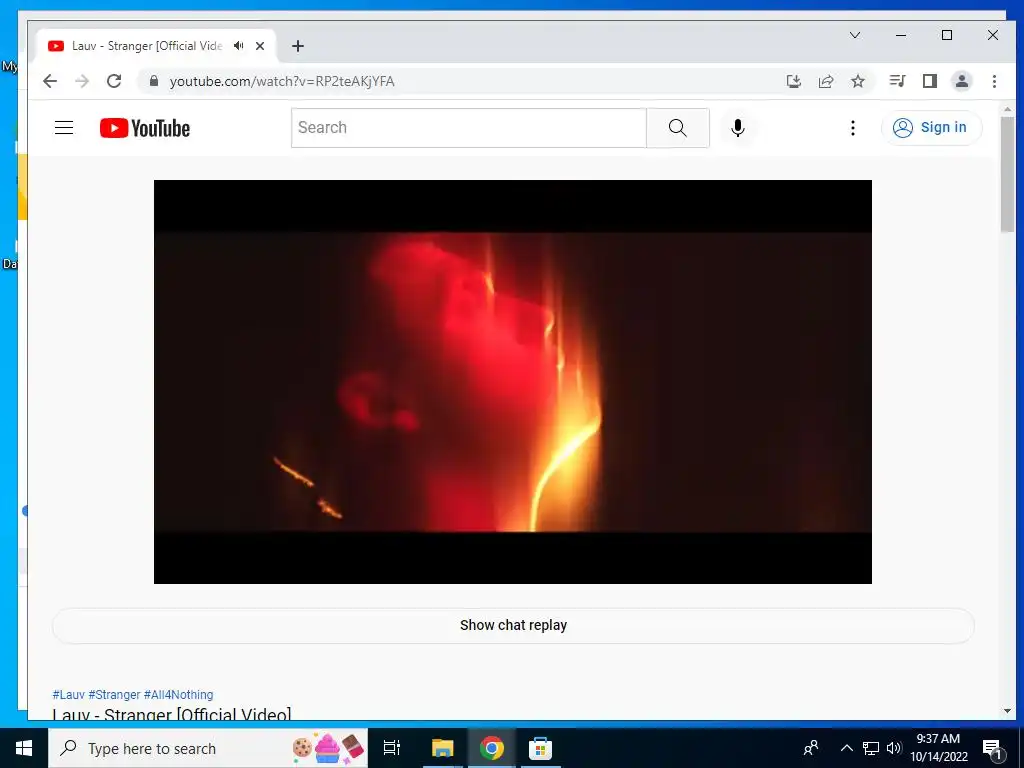The width and height of the screenshot is (1024, 768).
Task: Click the YouTube search magnifier button
Action: click(x=678, y=128)
